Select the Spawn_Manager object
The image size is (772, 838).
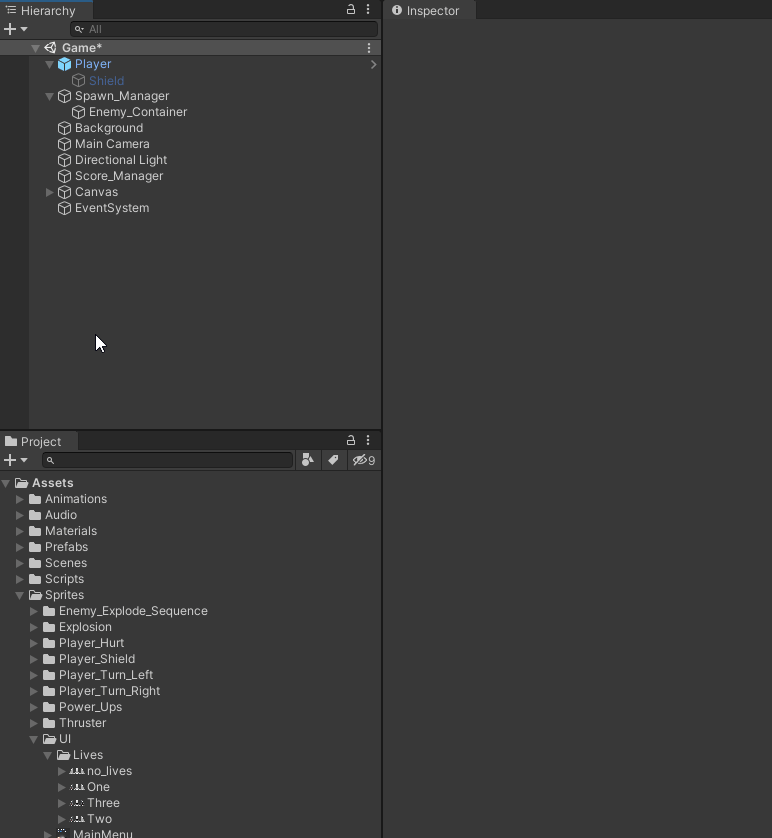click(x=122, y=96)
